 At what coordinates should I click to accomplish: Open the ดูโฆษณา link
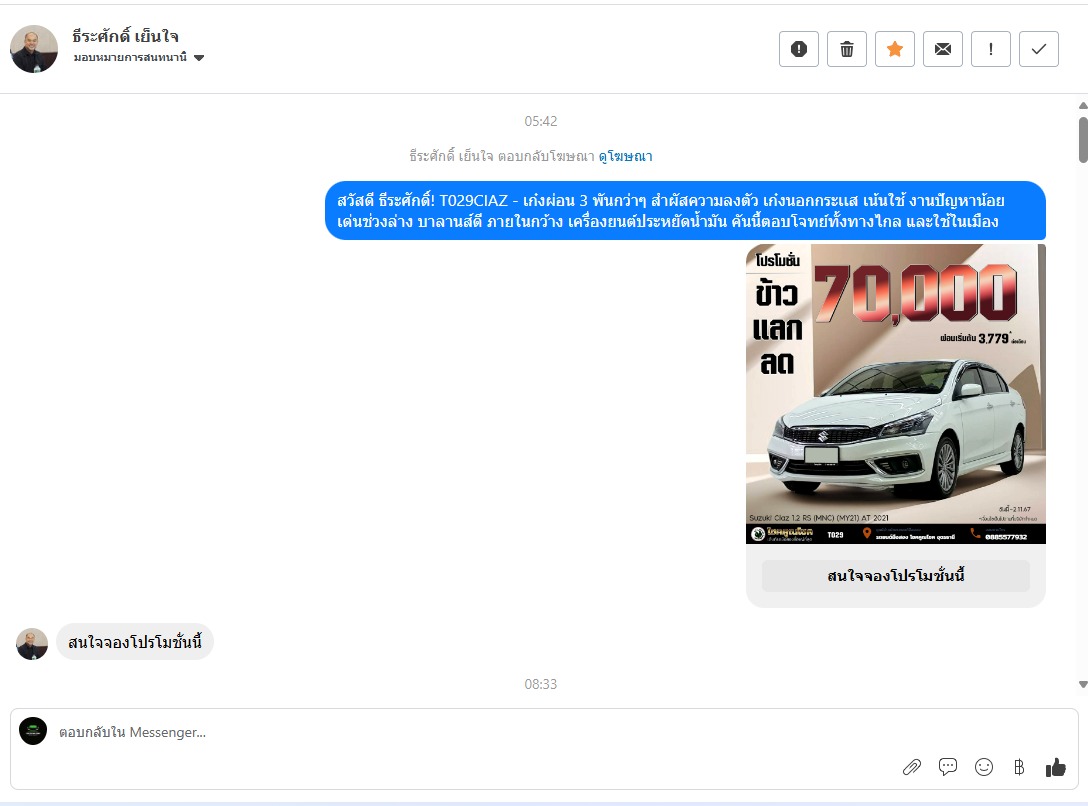[625, 156]
